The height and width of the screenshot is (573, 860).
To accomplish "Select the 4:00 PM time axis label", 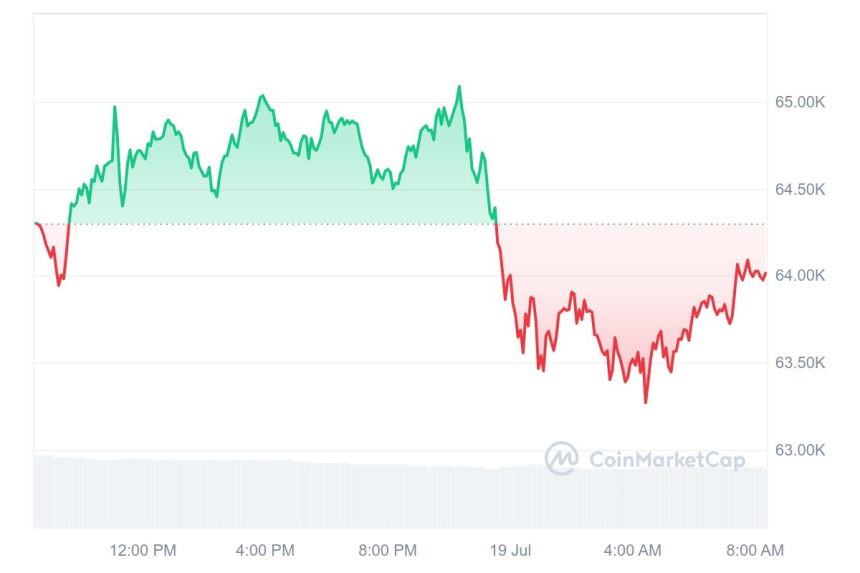I will click(265, 550).
